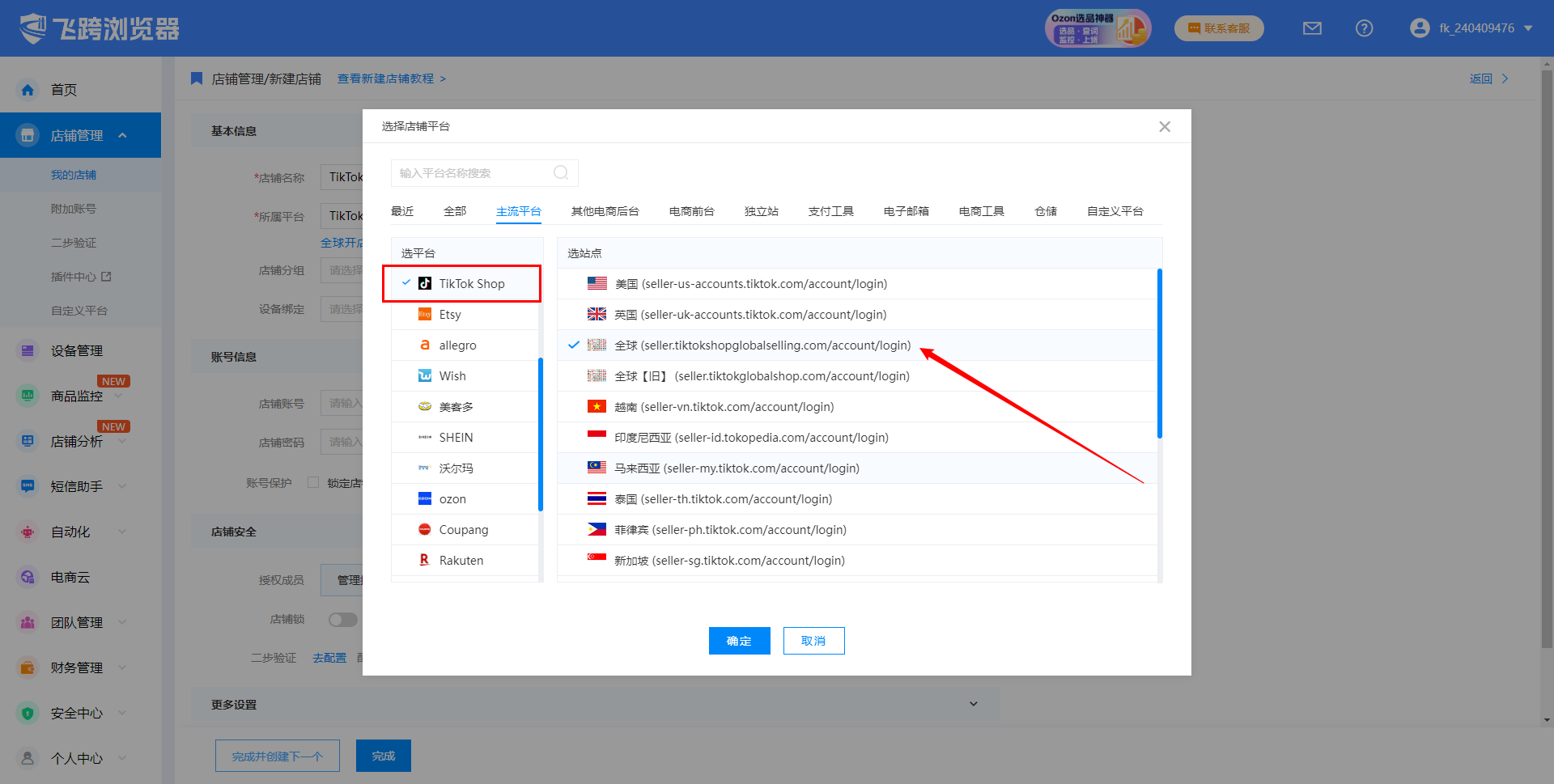Click the 确定 confirm button
This screenshot has width=1554, height=784.
coord(739,641)
